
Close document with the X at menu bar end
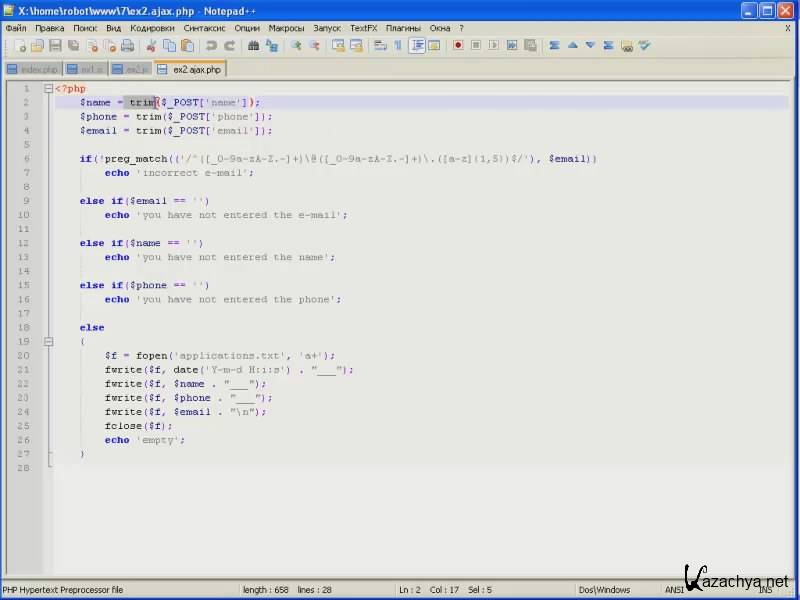[788, 28]
